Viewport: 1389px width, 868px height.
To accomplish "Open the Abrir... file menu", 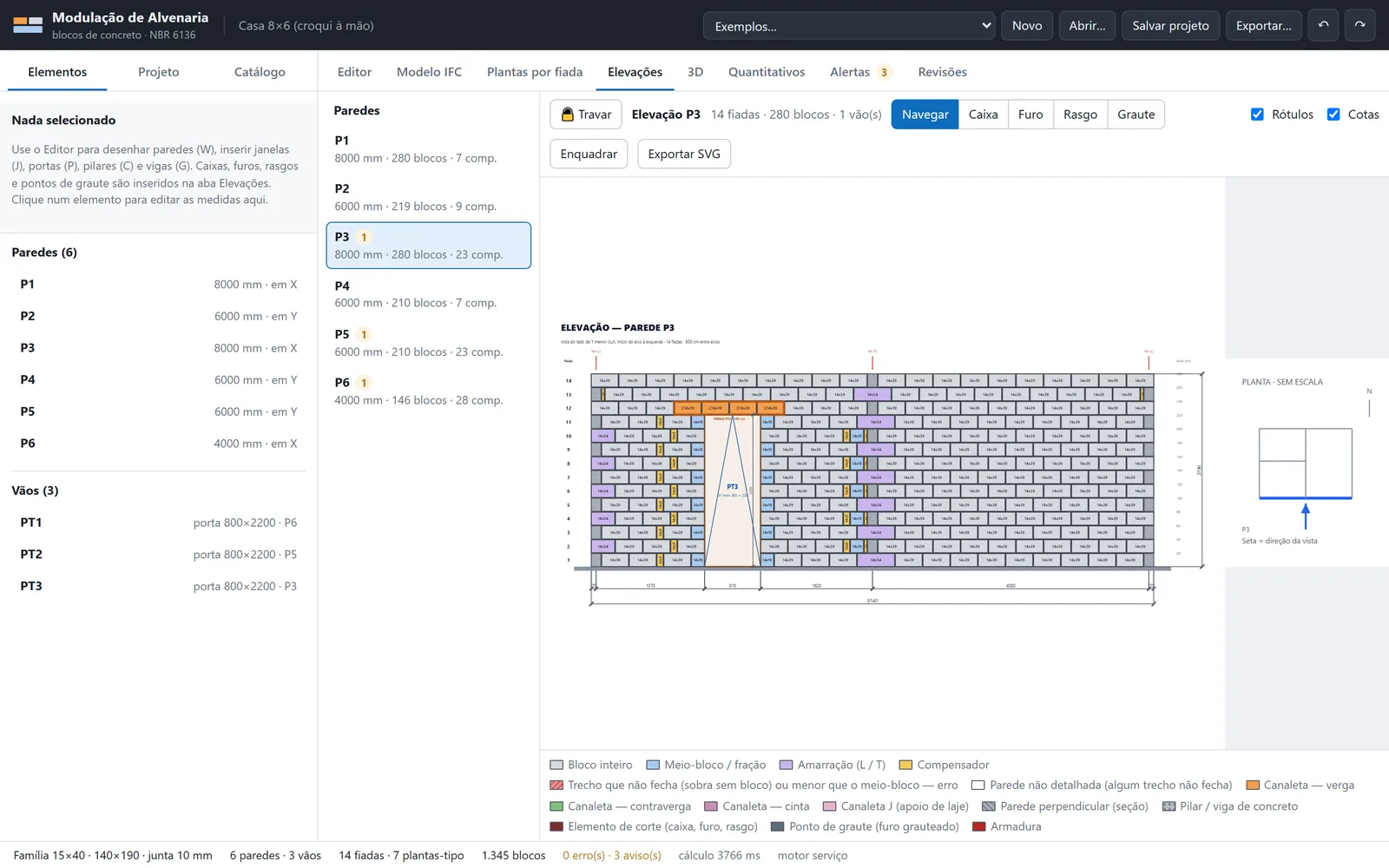I will (x=1087, y=26).
